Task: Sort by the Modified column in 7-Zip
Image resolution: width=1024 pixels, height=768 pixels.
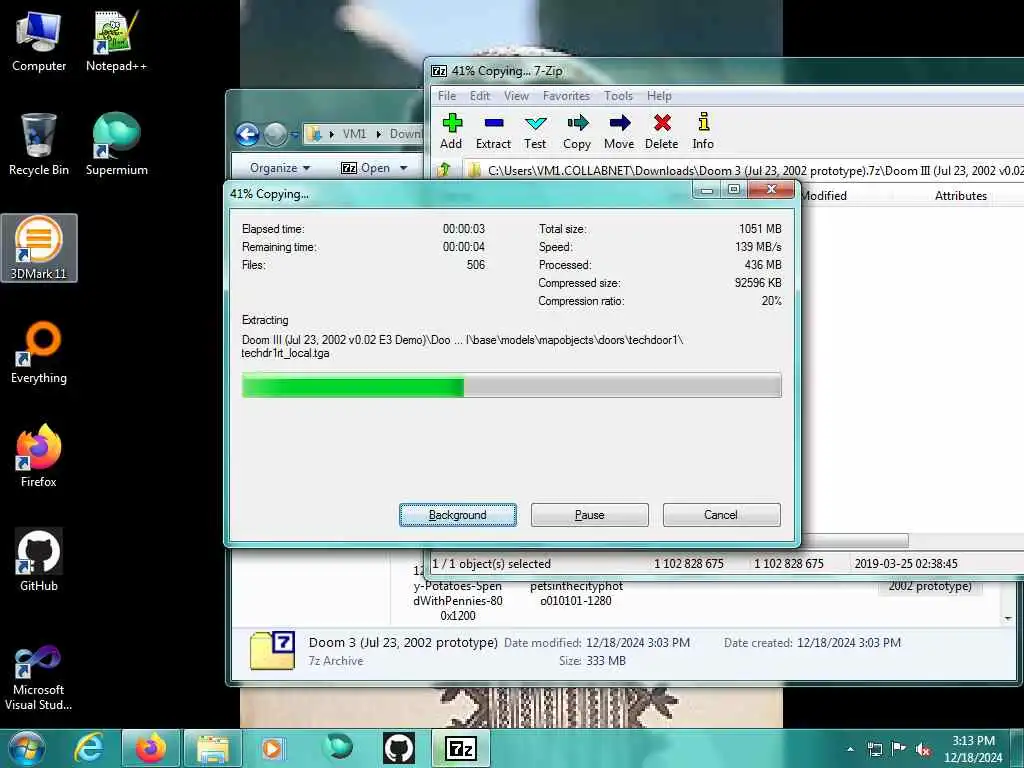Action: [x=824, y=195]
